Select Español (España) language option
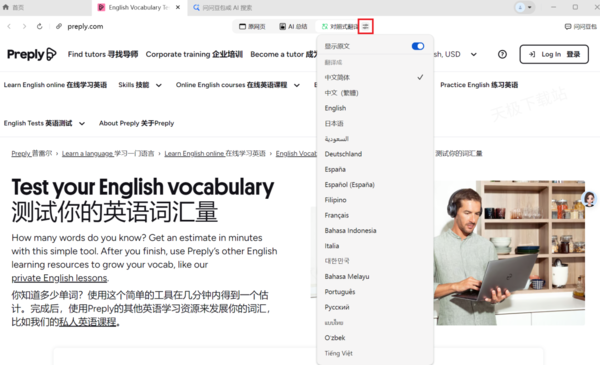This screenshot has height=365, width=600. point(375,184)
